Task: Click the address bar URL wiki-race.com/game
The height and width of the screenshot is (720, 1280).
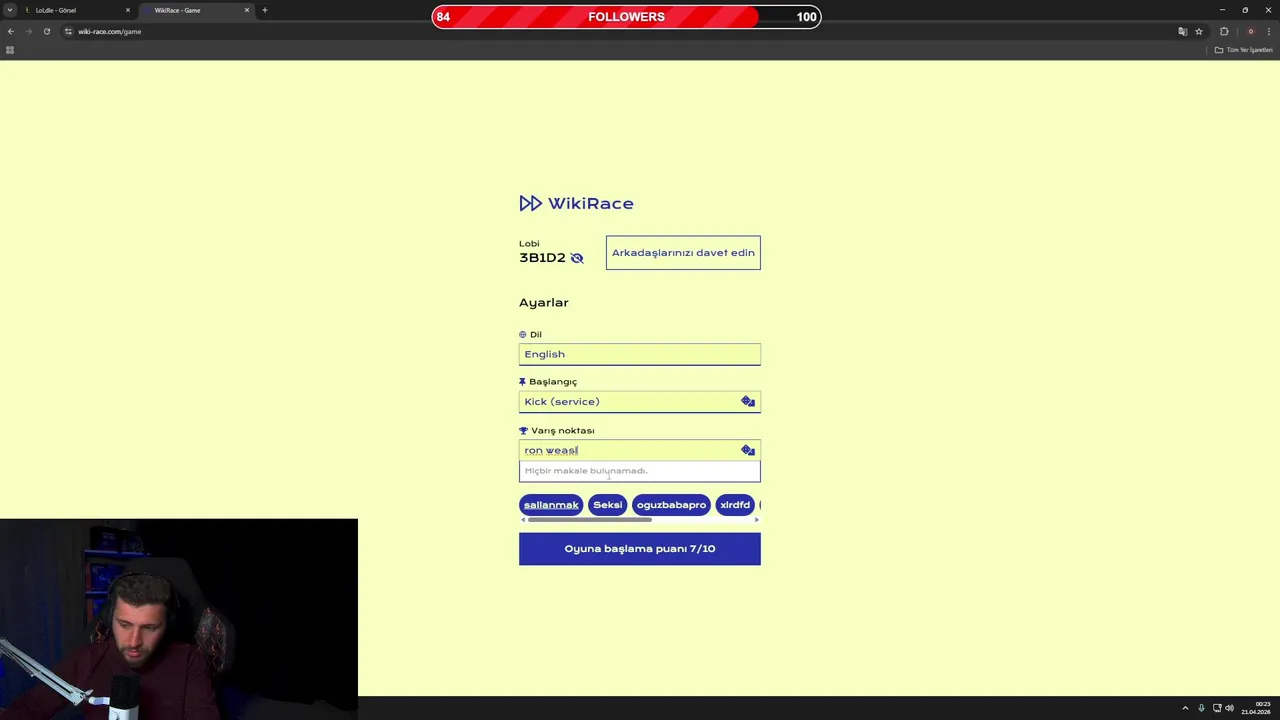Action: [x=110, y=31]
